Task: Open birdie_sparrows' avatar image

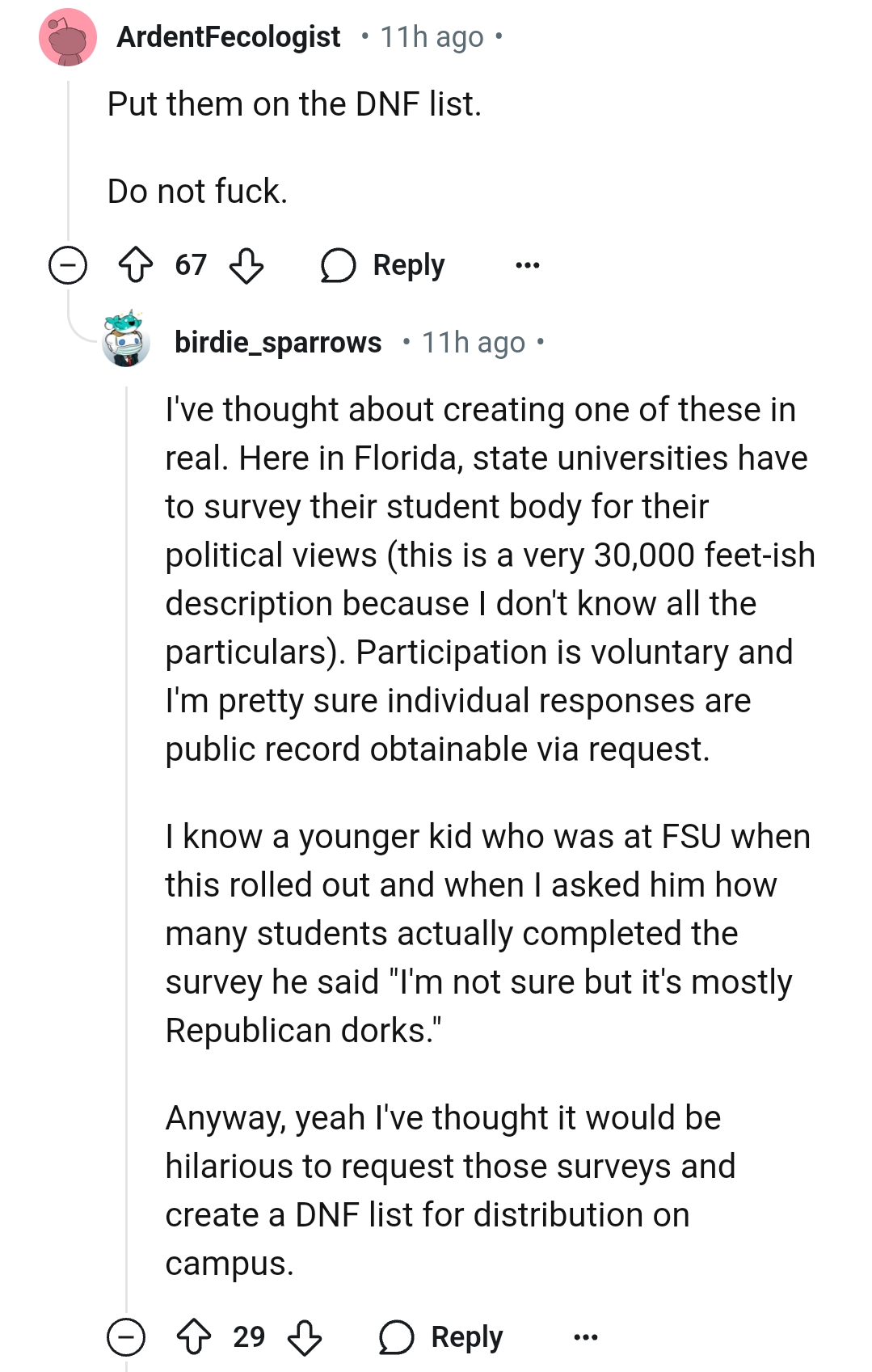Action: (x=125, y=340)
